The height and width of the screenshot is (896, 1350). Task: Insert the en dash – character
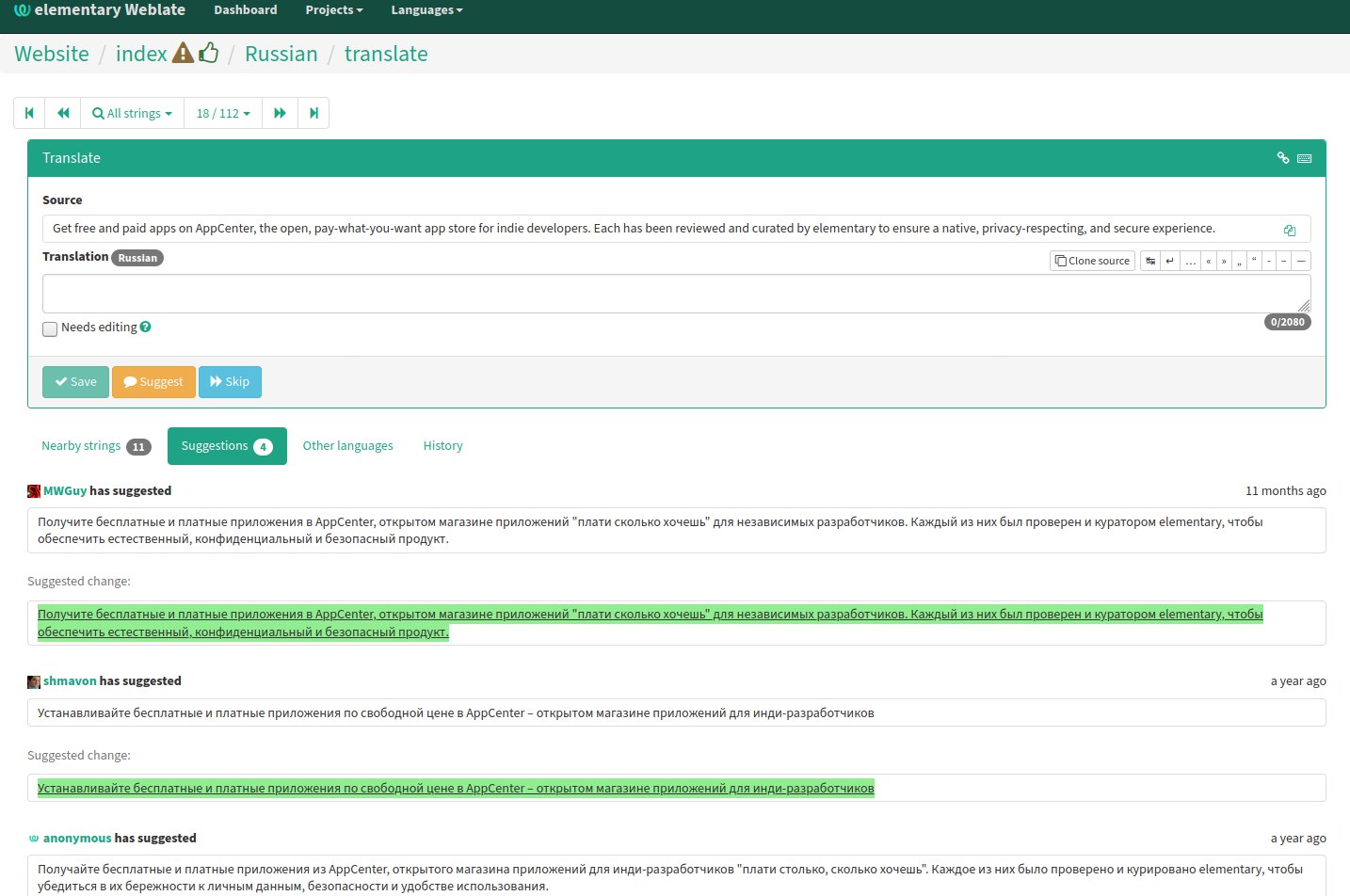click(1283, 261)
